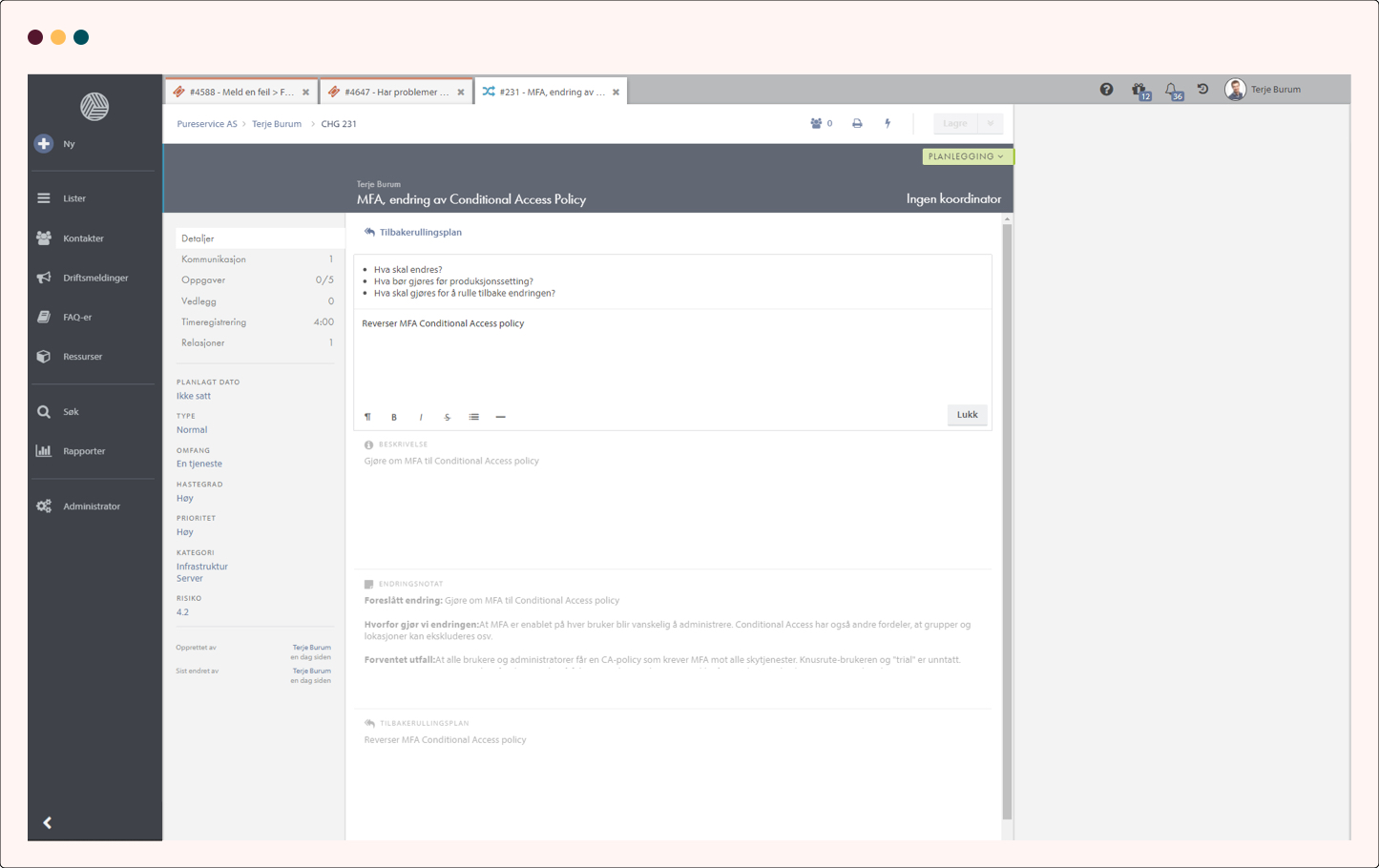Toggle bold formatting in editor
Image resolution: width=1379 pixels, height=868 pixels.
[394, 417]
